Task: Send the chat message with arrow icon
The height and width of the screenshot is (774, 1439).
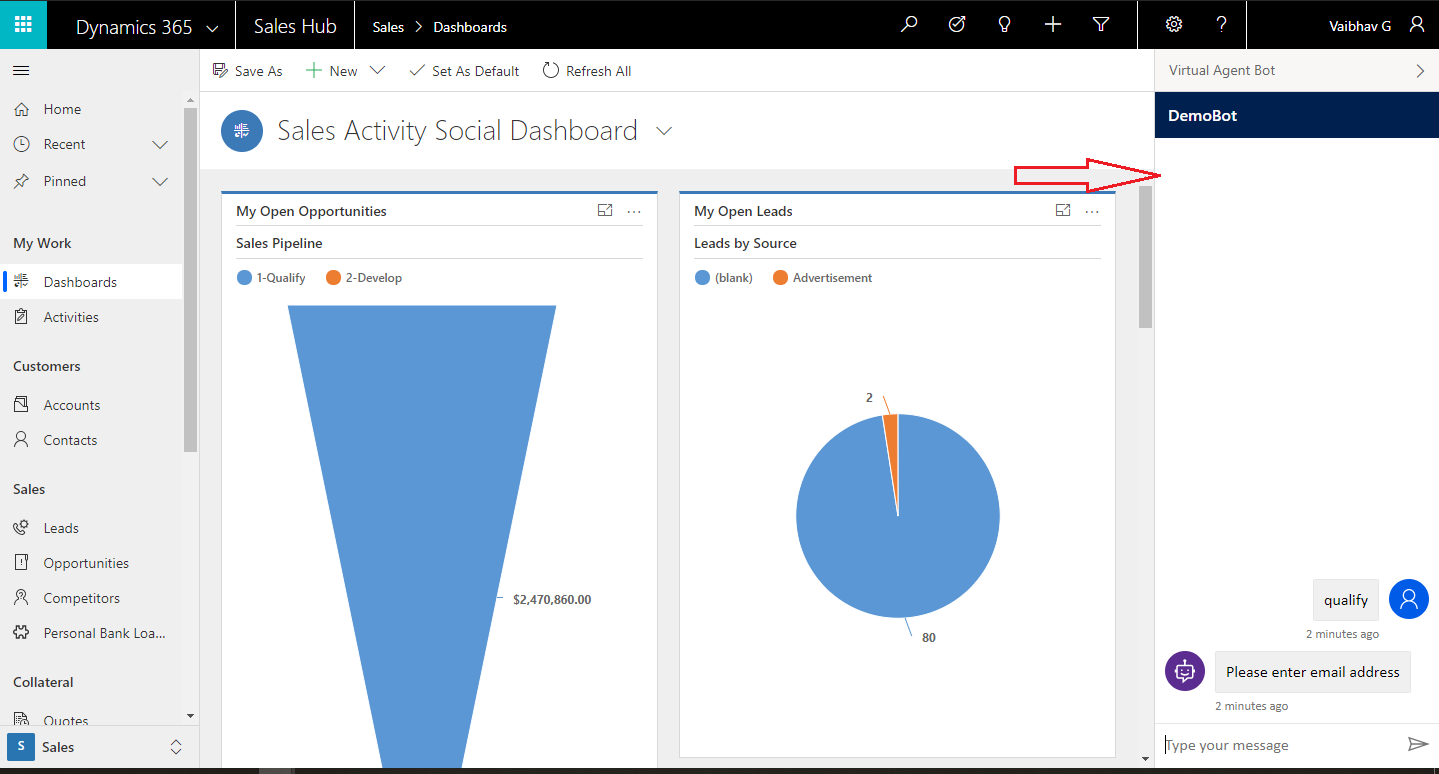Action: pyautogui.click(x=1417, y=744)
